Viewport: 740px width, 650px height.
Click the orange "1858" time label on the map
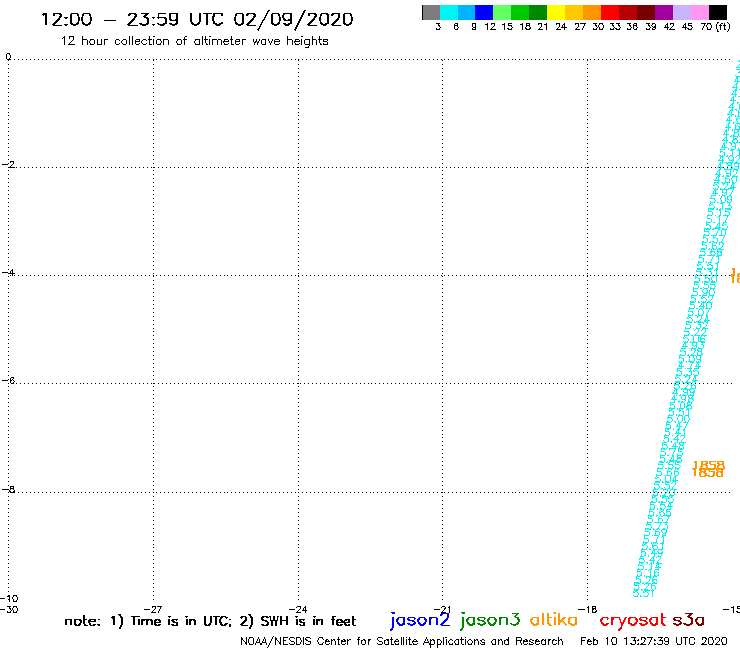pos(708,469)
